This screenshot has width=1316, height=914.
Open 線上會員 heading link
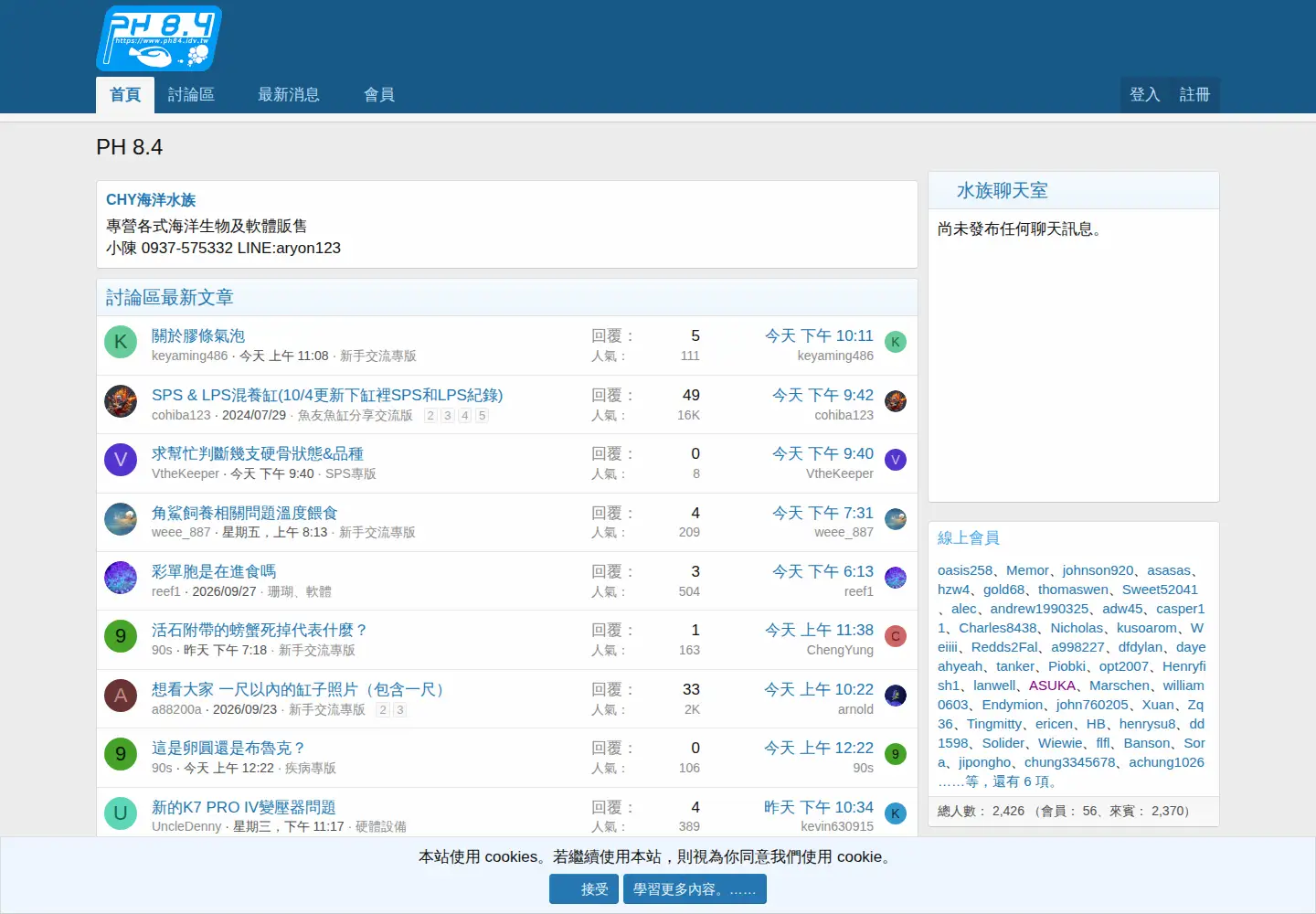click(x=969, y=538)
